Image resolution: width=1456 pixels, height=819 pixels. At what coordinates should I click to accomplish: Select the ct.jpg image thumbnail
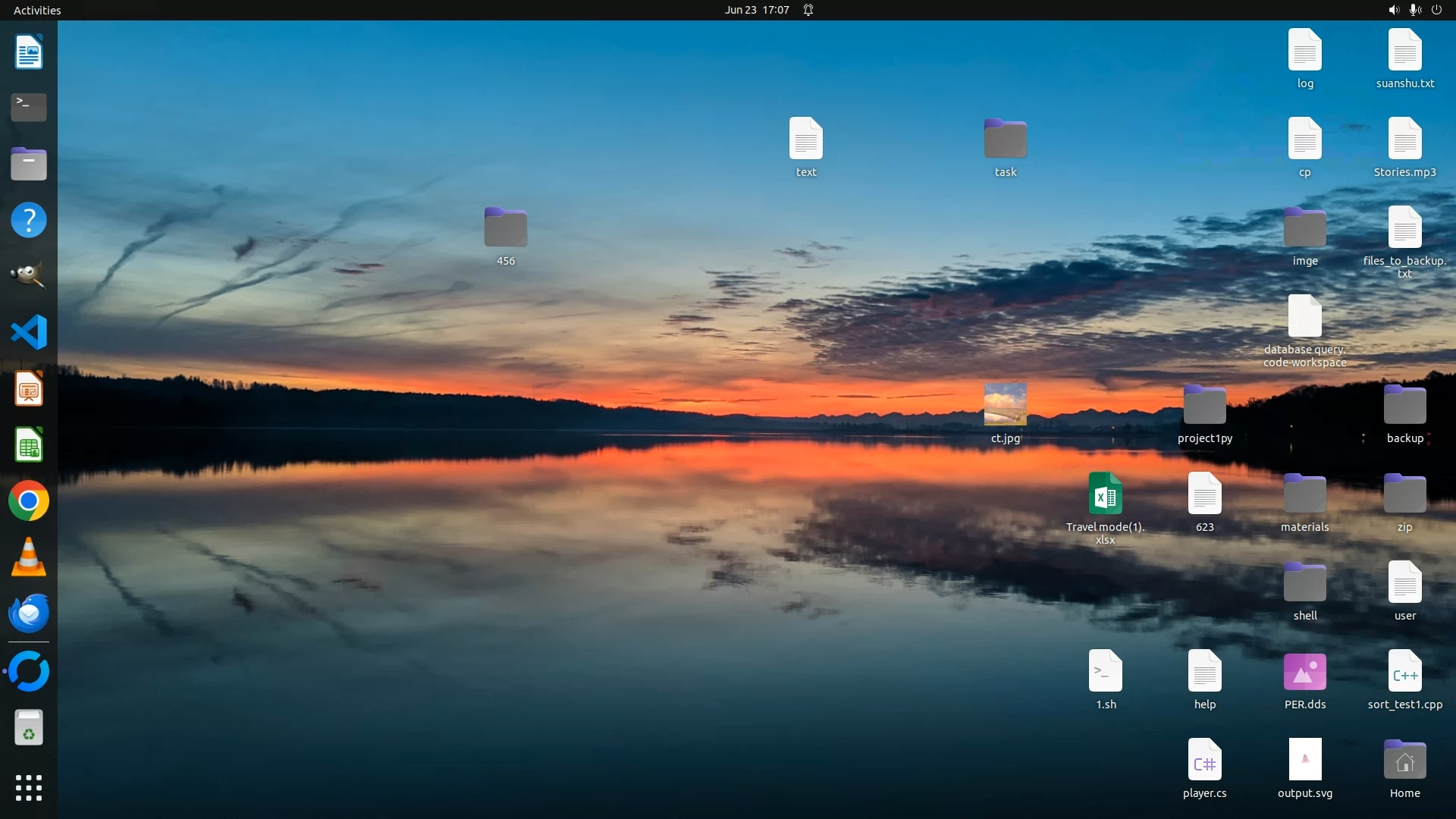pyautogui.click(x=1005, y=404)
